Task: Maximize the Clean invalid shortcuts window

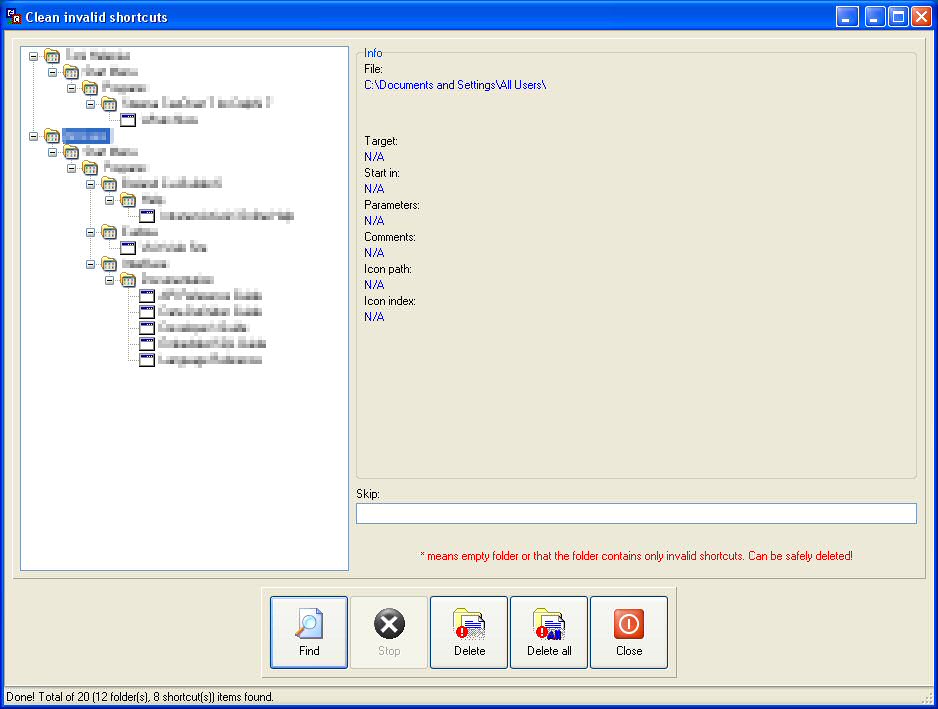Action: (897, 16)
